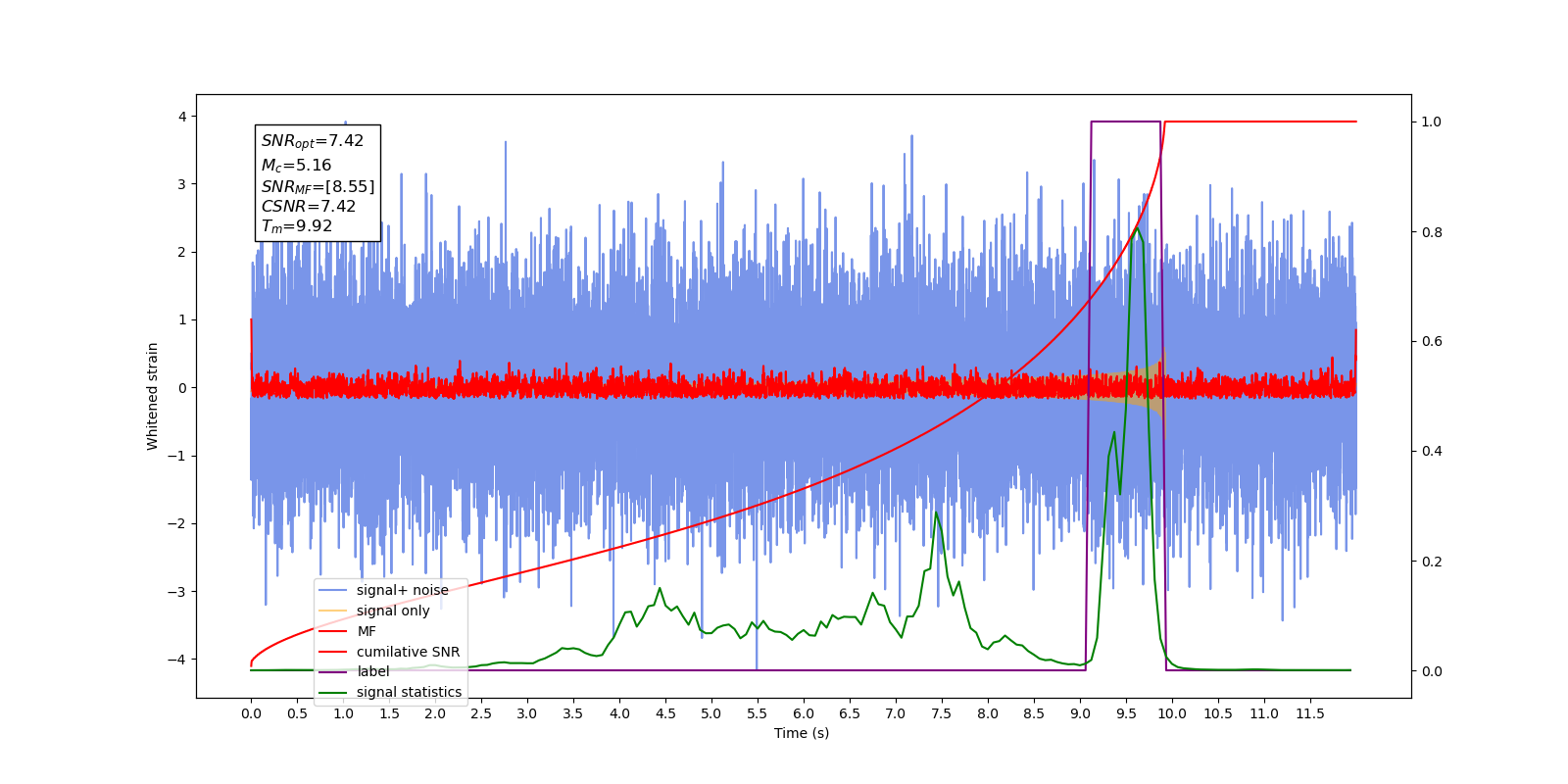Click the SNR_opt=7.42 annotation text
The width and height of the screenshot is (1568, 784).
[313, 141]
